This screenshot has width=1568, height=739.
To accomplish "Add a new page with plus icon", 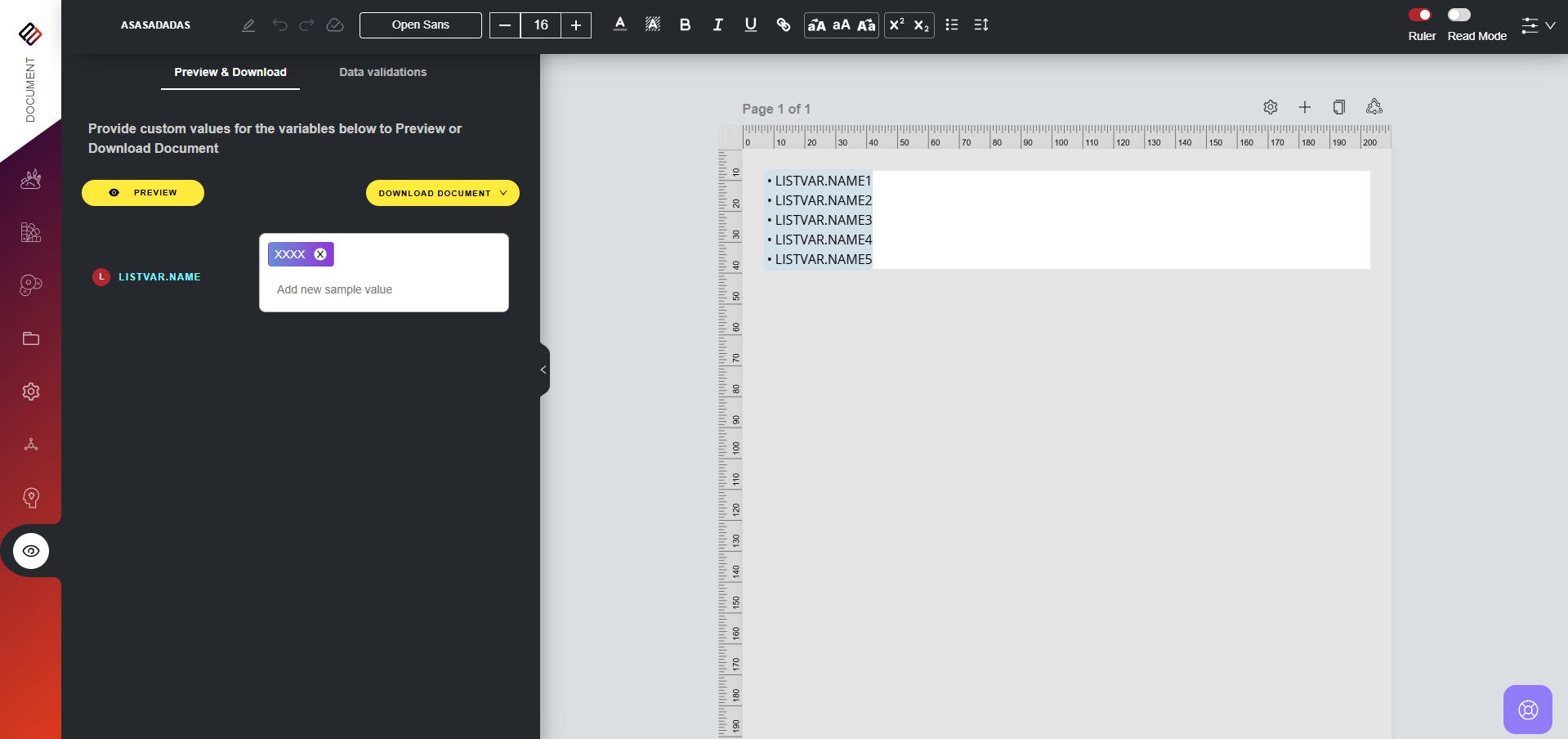I will 1304,107.
